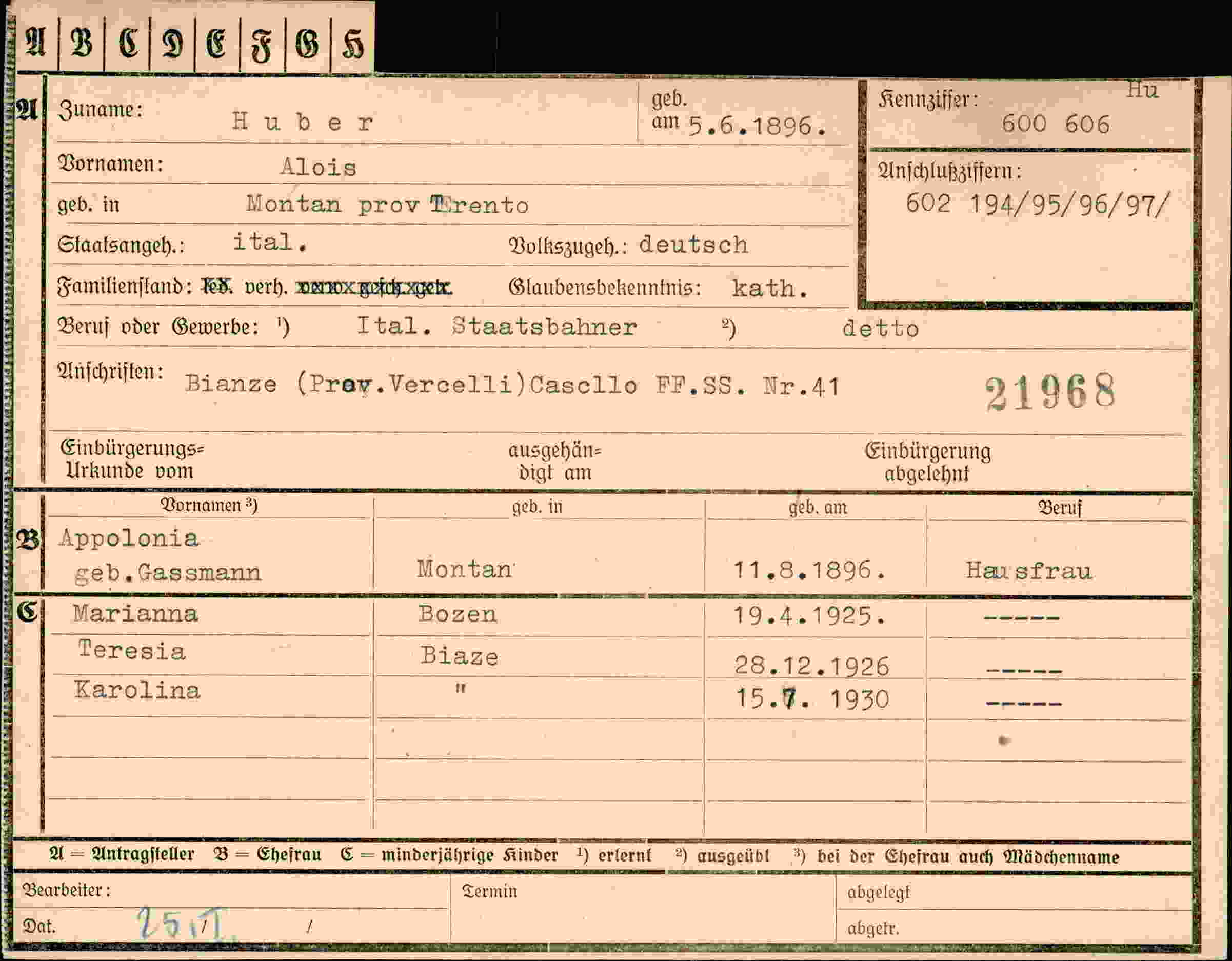
Task: Click the wife's birth date 11.8.1896
Action: (809, 570)
